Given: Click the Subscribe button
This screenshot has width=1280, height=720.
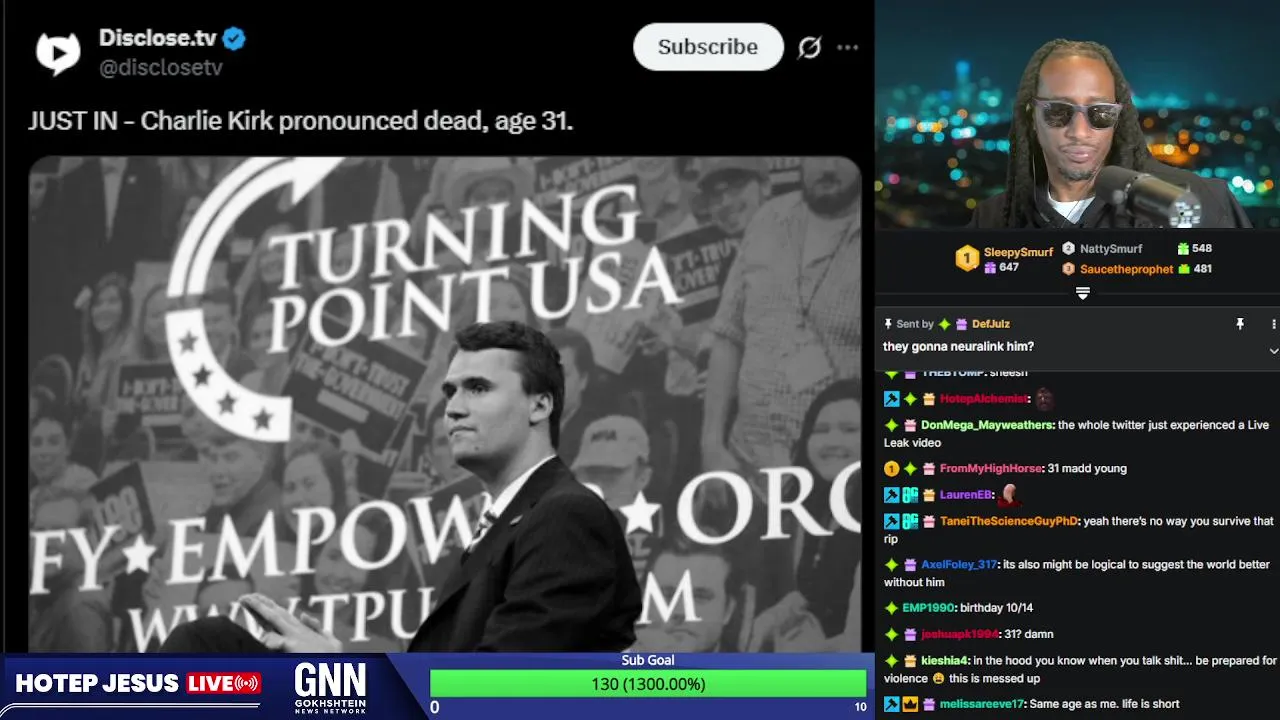Looking at the screenshot, I should coord(708,47).
